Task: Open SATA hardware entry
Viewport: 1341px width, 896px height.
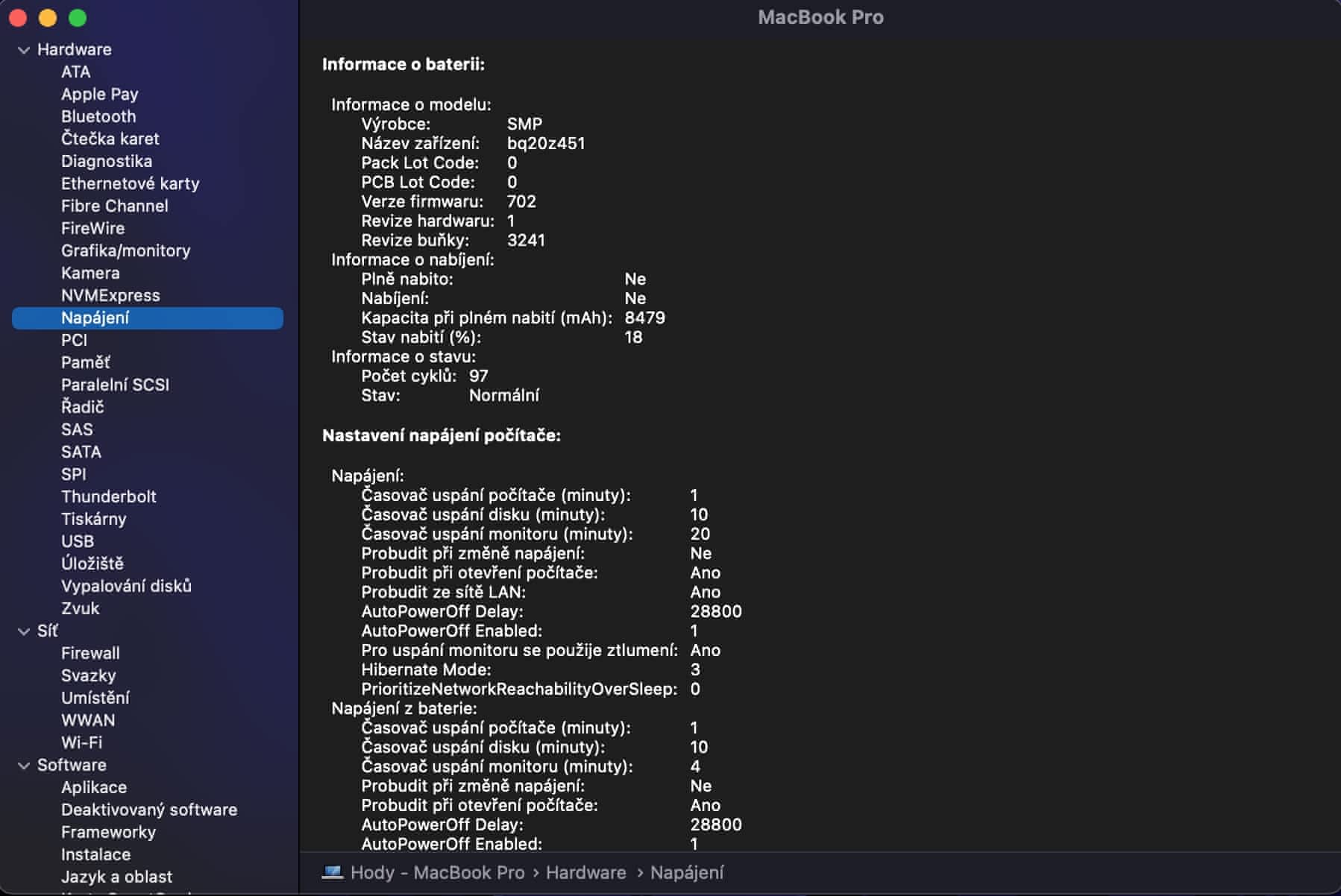Action: (81, 452)
